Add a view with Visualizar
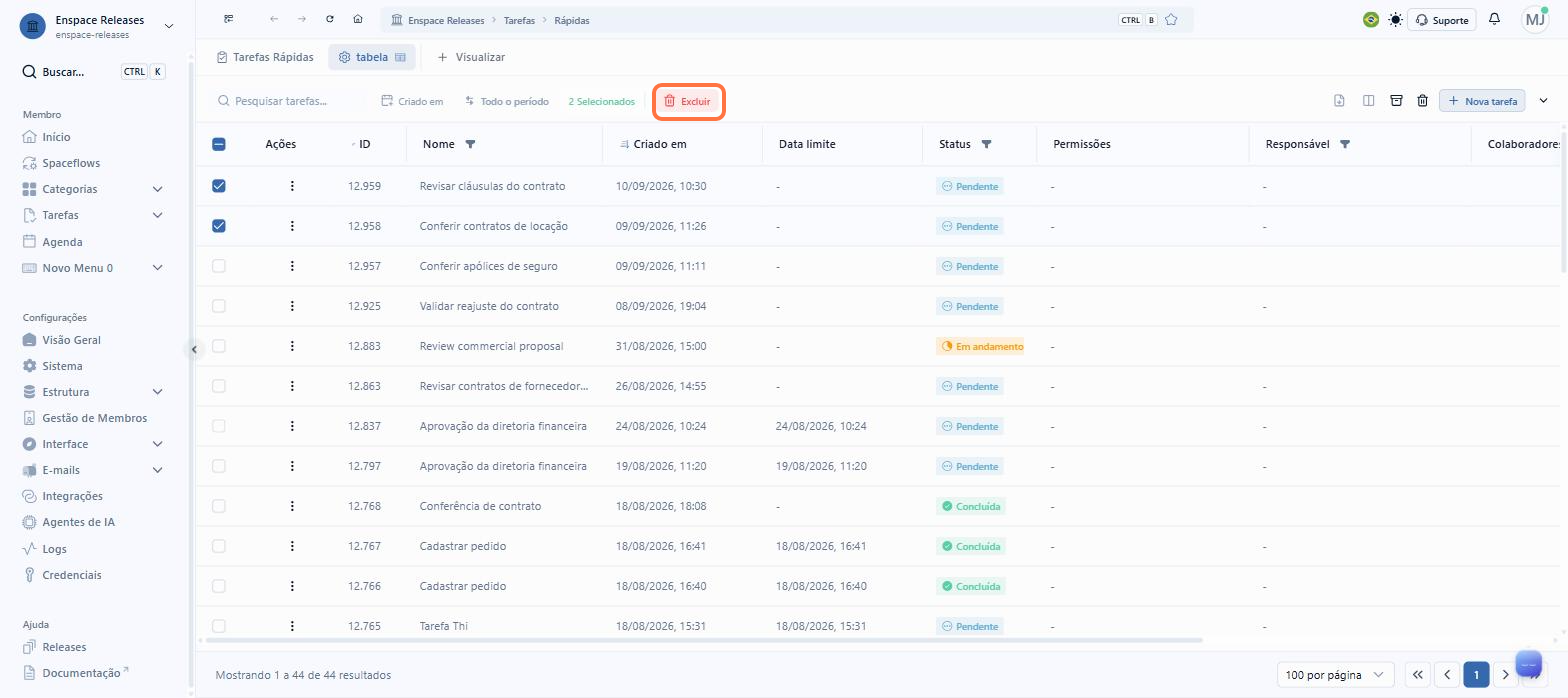 point(471,57)
